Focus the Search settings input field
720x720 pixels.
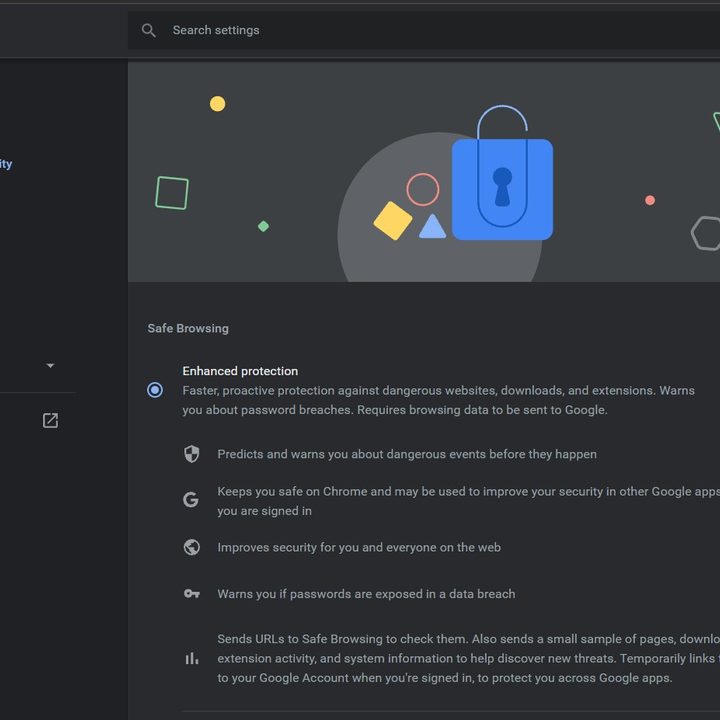pyautogui.click(x=424, y=30)
